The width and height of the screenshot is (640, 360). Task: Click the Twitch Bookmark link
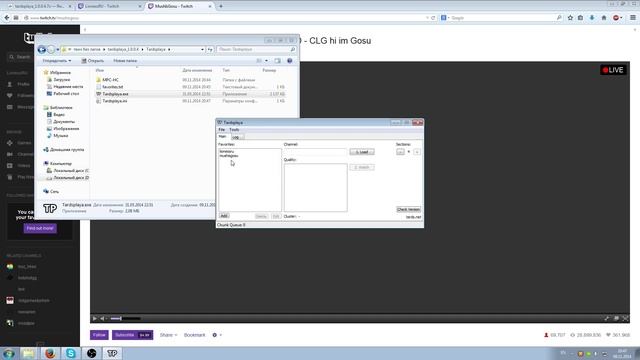pos(194,335)
